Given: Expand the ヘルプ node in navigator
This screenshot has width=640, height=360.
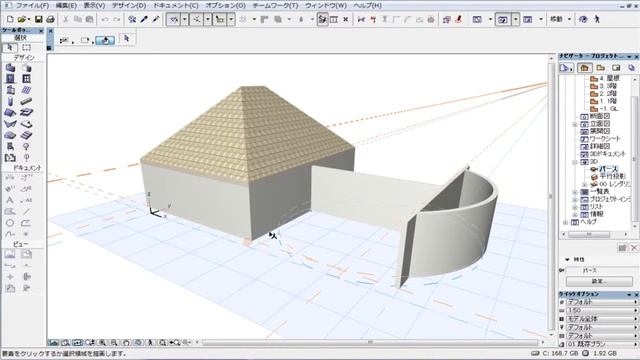Looking at the screenshot, I should tap(565, 222).
